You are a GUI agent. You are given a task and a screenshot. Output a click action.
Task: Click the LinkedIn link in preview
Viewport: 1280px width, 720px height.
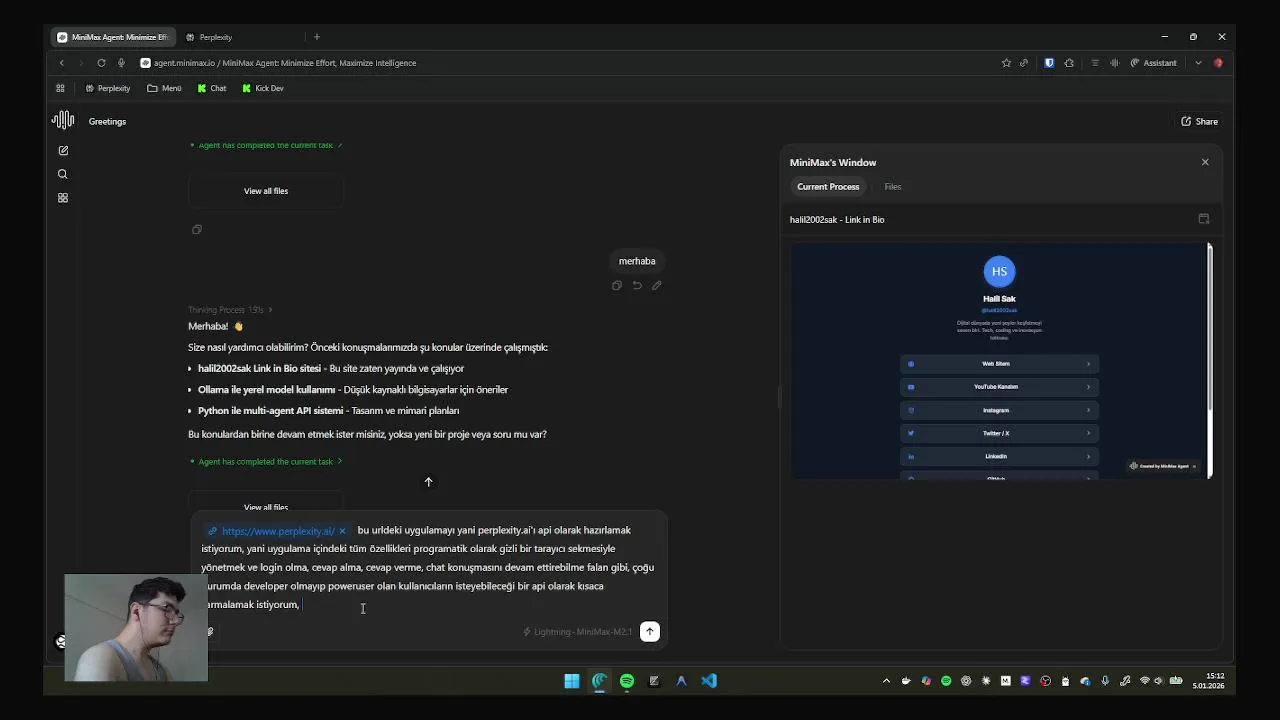pos(999,456)
